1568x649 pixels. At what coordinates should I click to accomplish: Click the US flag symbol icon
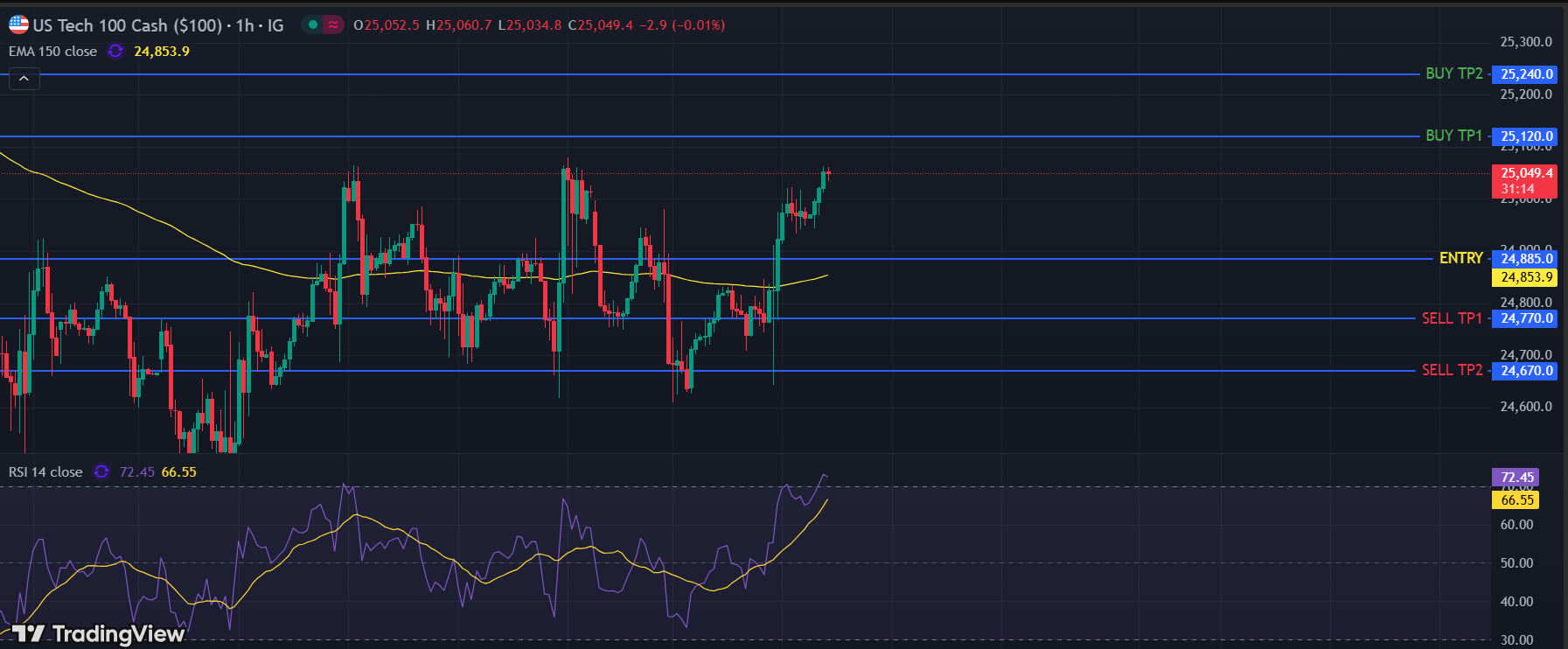tap(18, 24)
